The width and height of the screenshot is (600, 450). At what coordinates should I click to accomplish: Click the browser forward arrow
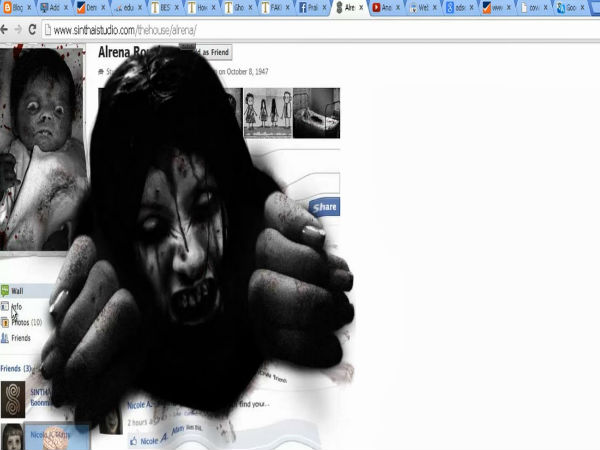[x=18, y=29]
